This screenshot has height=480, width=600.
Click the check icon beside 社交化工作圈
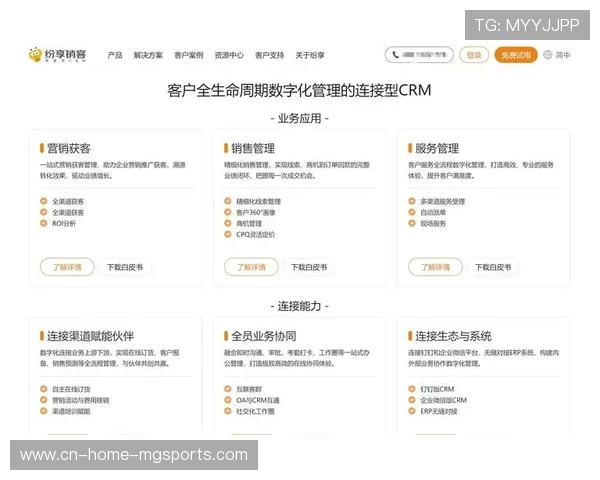[228, 411]
